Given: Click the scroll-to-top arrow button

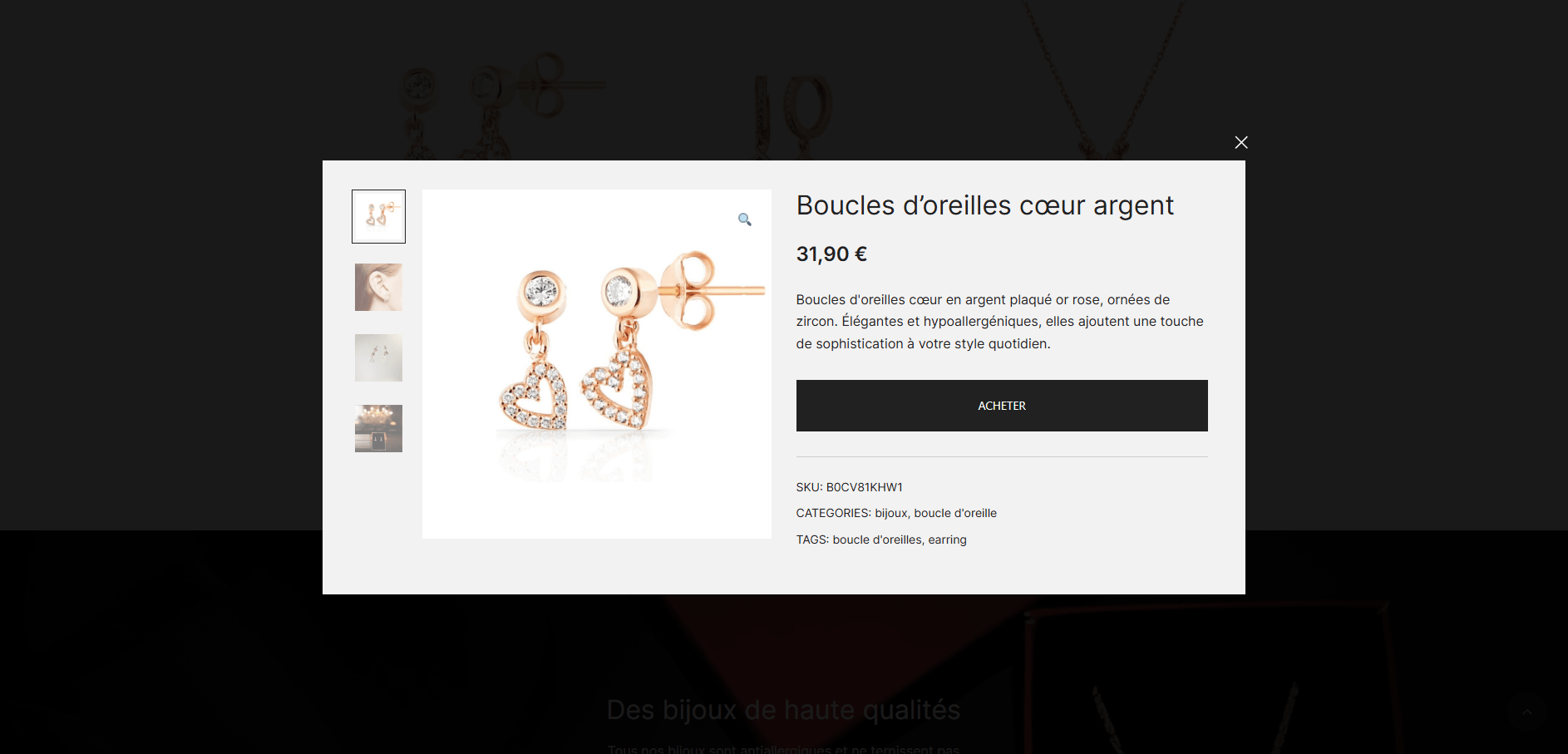Looking at the screenshot, I should (x=1526, y=712).
